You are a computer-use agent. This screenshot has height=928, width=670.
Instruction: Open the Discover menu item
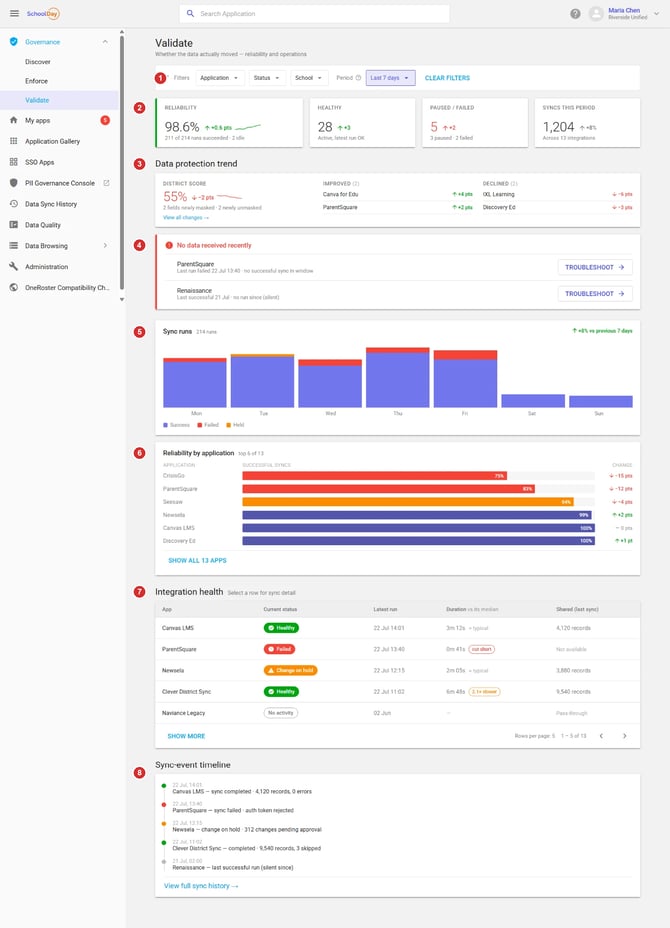[38, 62]
